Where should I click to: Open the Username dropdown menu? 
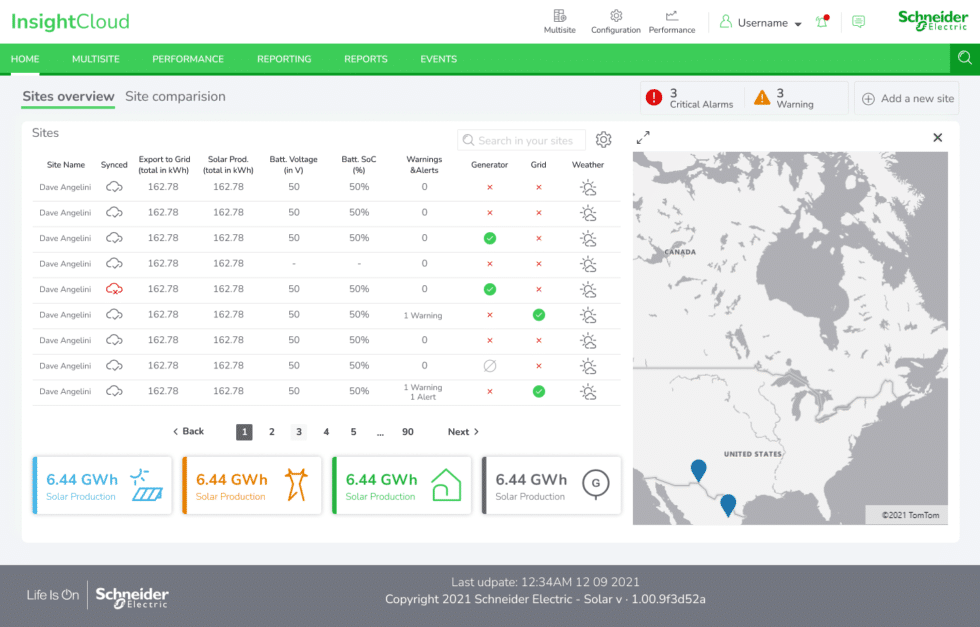click(x=761, y=23)
